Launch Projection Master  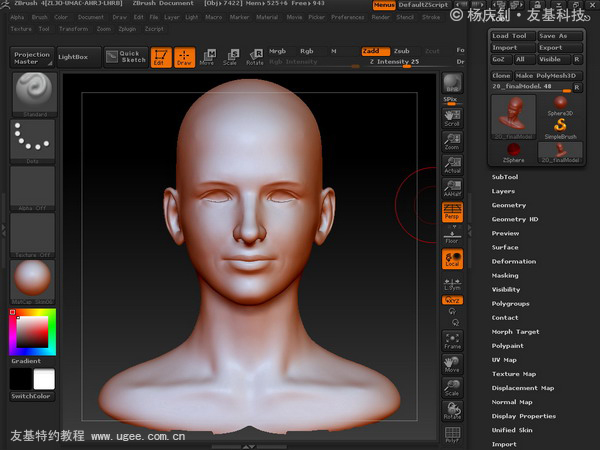(x=32, y=58)
